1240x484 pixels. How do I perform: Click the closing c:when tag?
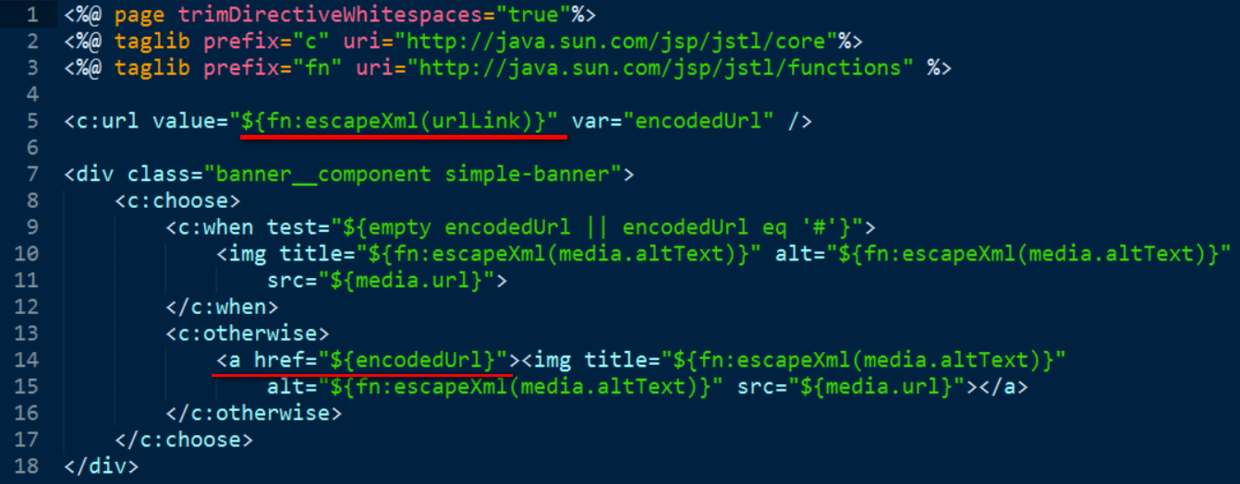click(x=223, y=306)
